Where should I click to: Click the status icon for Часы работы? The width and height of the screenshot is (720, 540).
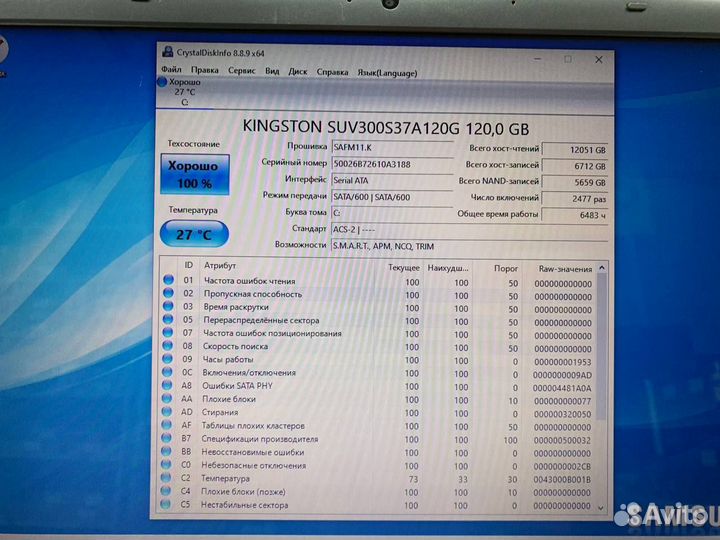coord(168,359)
